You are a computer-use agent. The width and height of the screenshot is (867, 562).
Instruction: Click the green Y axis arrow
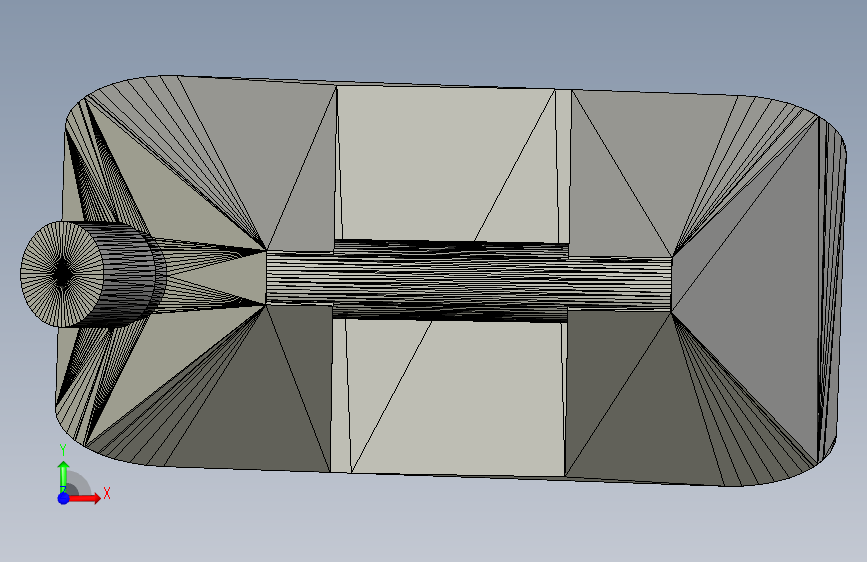pos(64,476)
